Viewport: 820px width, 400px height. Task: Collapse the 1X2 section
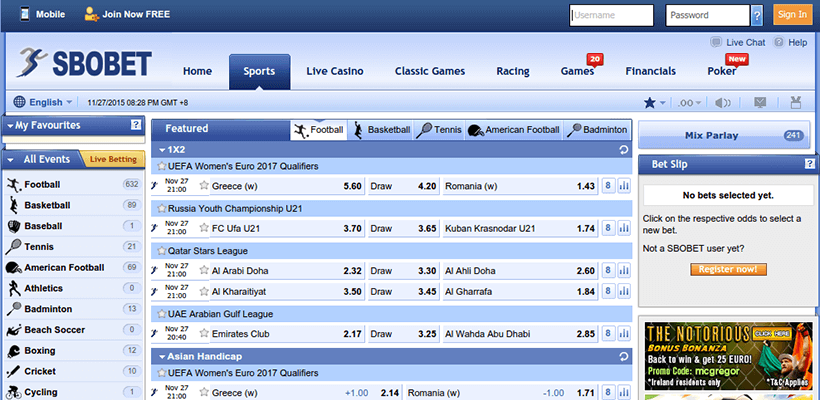(160, 149)
